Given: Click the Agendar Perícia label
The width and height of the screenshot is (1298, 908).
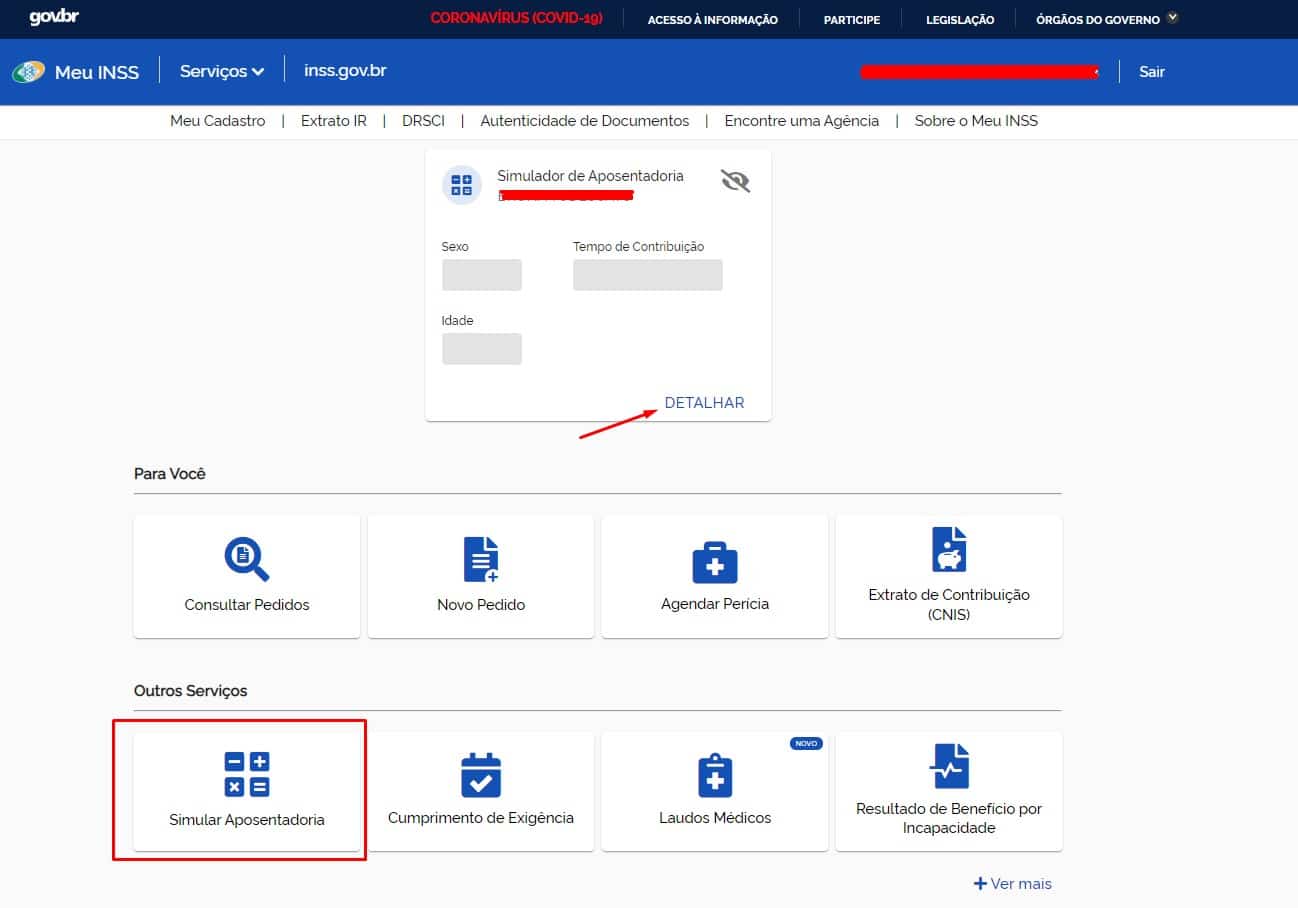Looking at the screenshot, I should click(x=715, y=604).
